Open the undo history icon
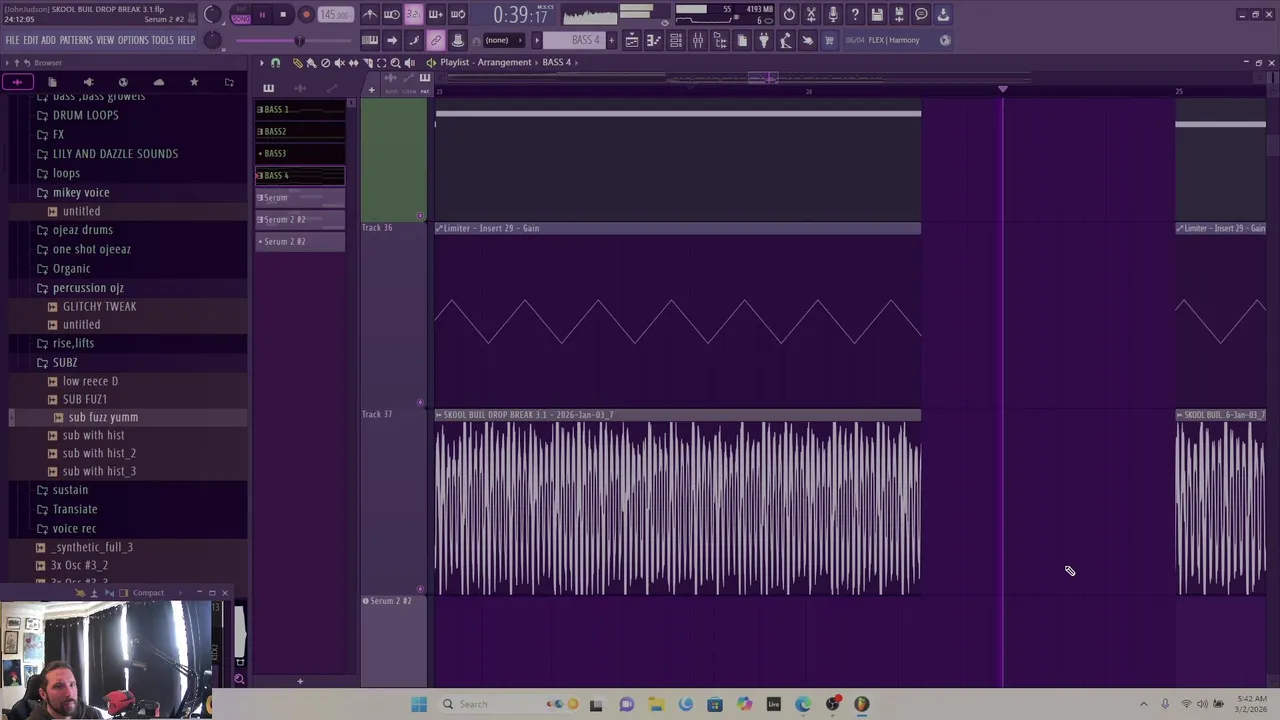 pyautogui.click(x=789, y=14)
